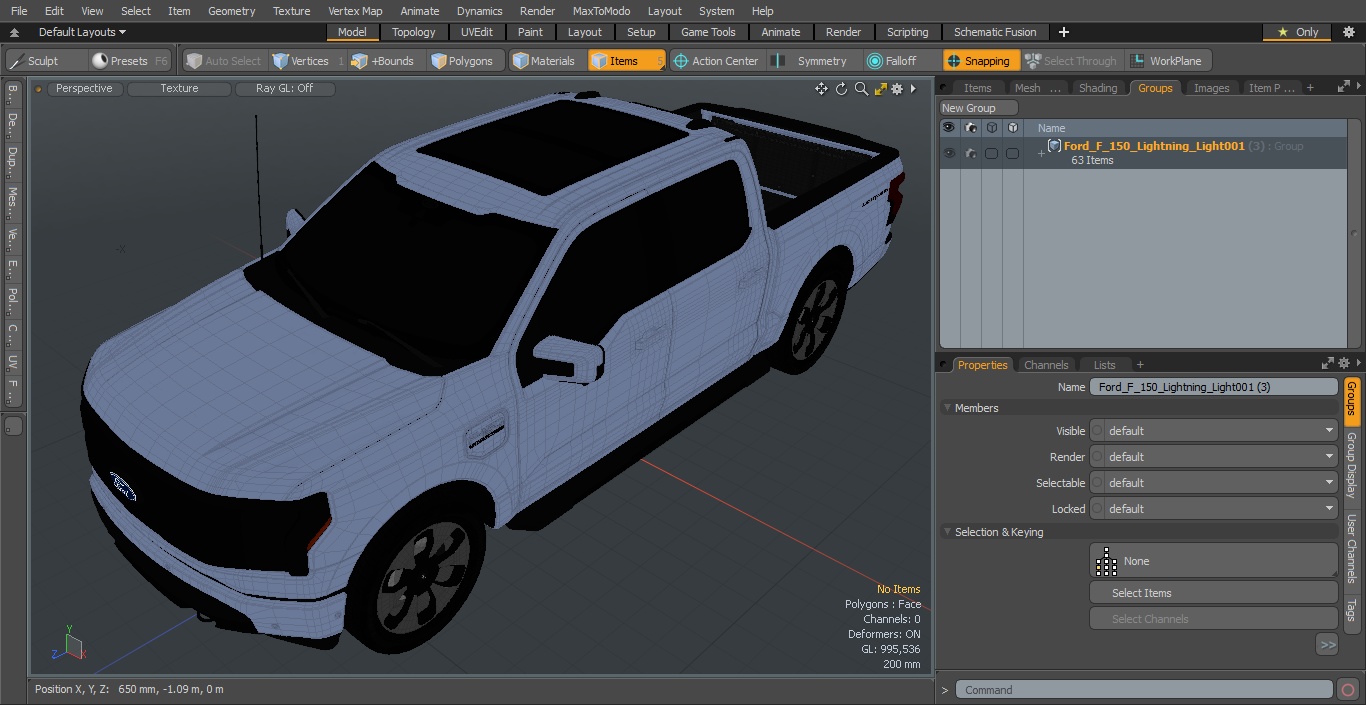
Task: Click the Command input field
Action: tap(1144, 690)
